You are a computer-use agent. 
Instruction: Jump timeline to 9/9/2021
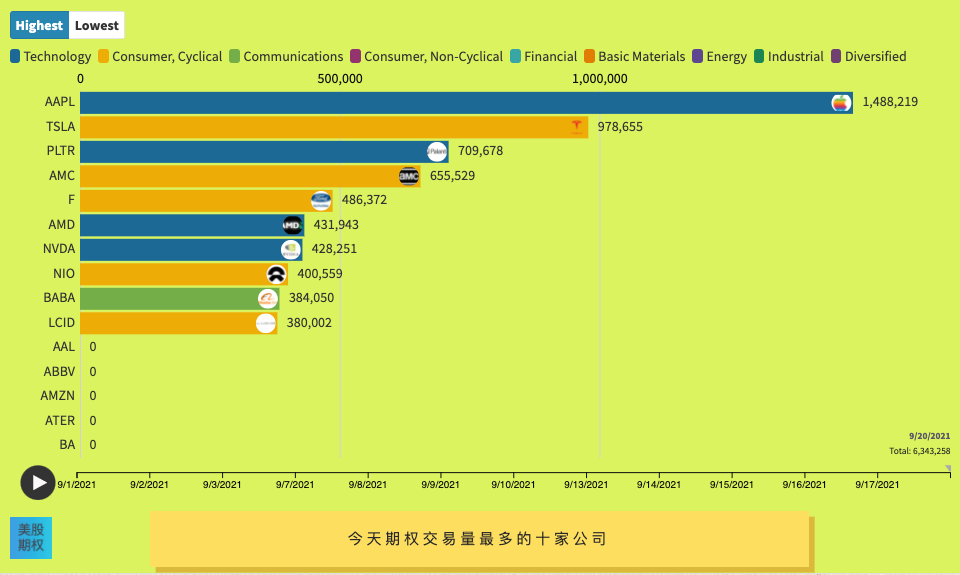[x=440, y=484]
